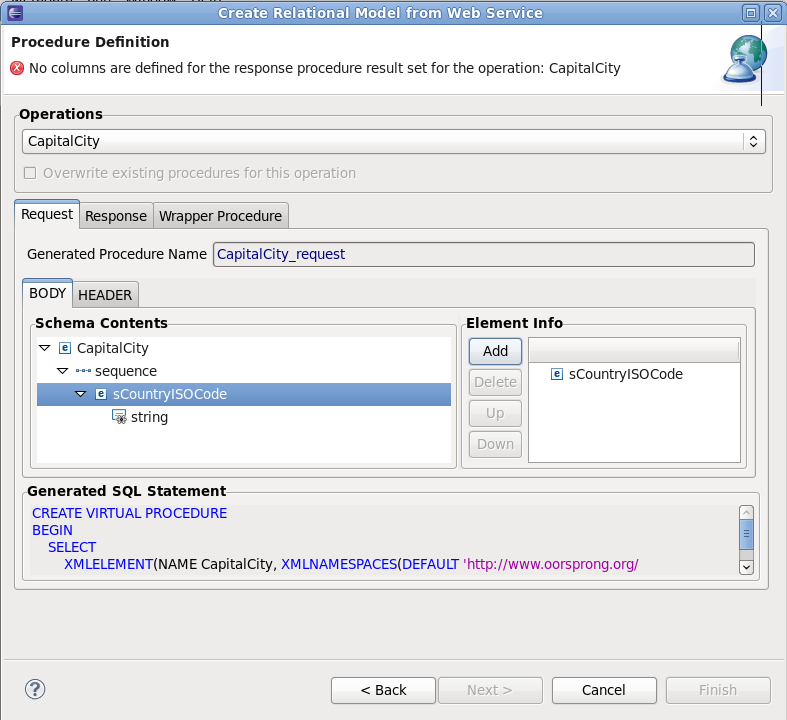Switch to the Response tab
The width and height of the screenshot is (787, 720).
coord(116,216)
